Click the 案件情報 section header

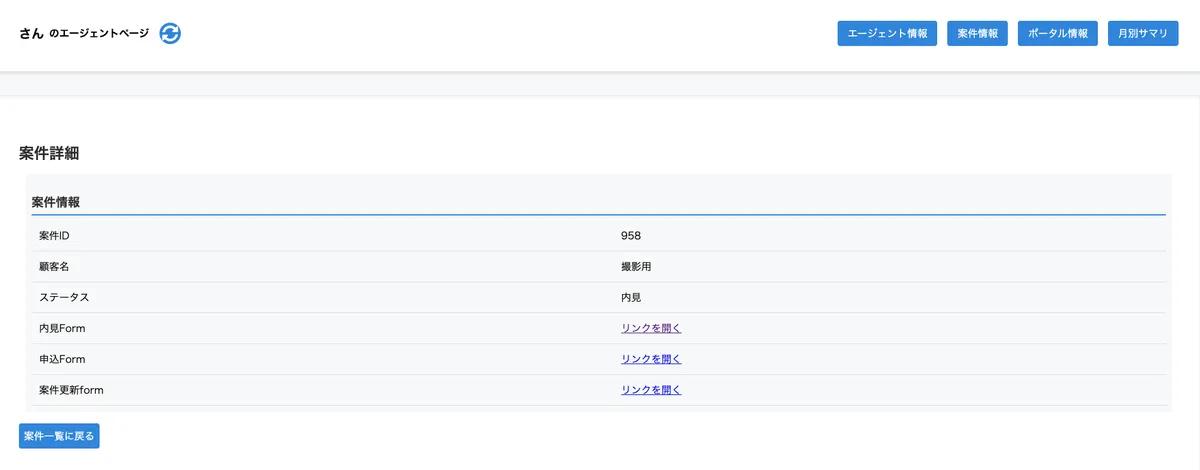pyautogui.click(x=56, y=202)
